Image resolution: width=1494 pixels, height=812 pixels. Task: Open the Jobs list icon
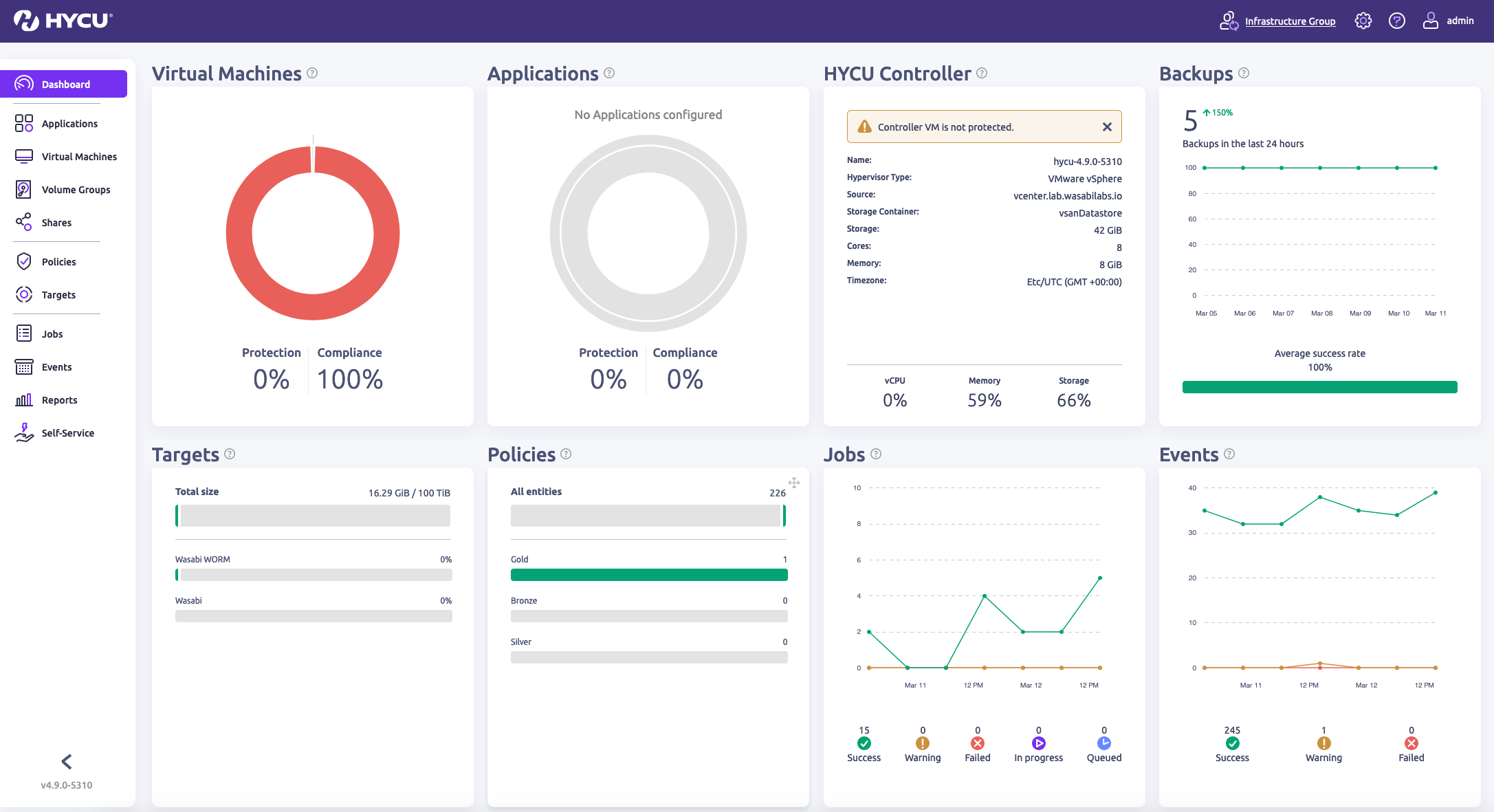(23, 333)
